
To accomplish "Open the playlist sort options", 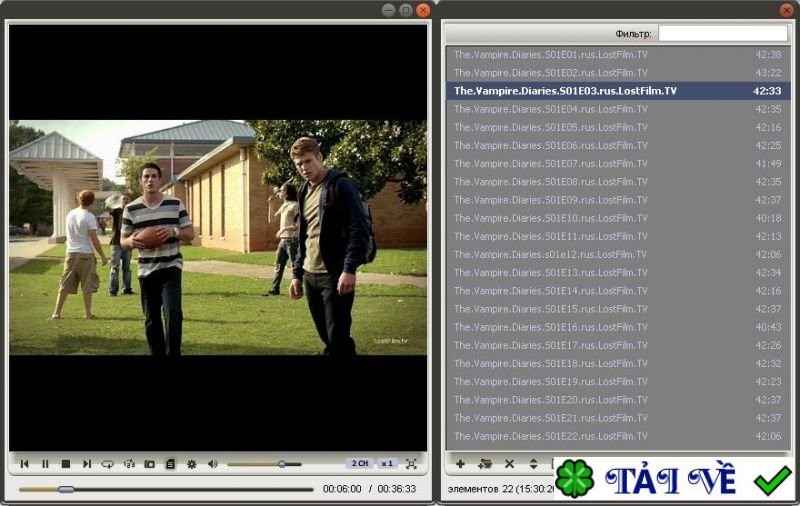I will point(533,464).
